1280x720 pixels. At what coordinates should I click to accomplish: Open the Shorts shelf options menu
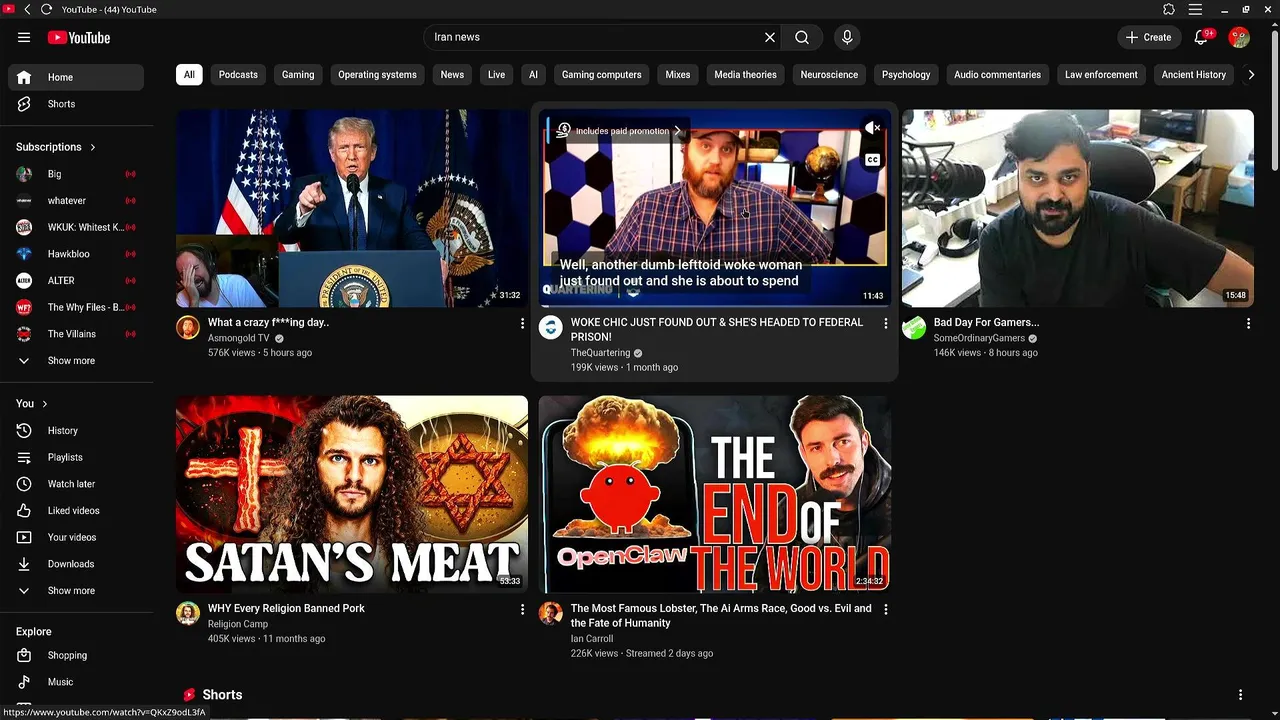1240,695
